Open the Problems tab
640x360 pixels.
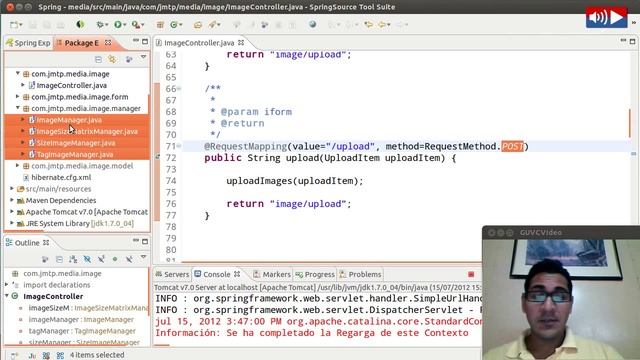point(360,274)
